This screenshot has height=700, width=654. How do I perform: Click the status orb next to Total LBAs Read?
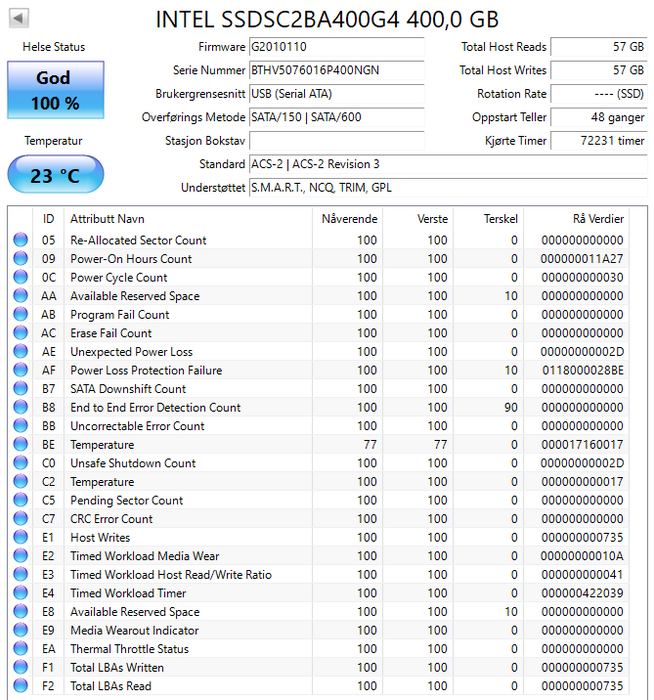point(20,686)
